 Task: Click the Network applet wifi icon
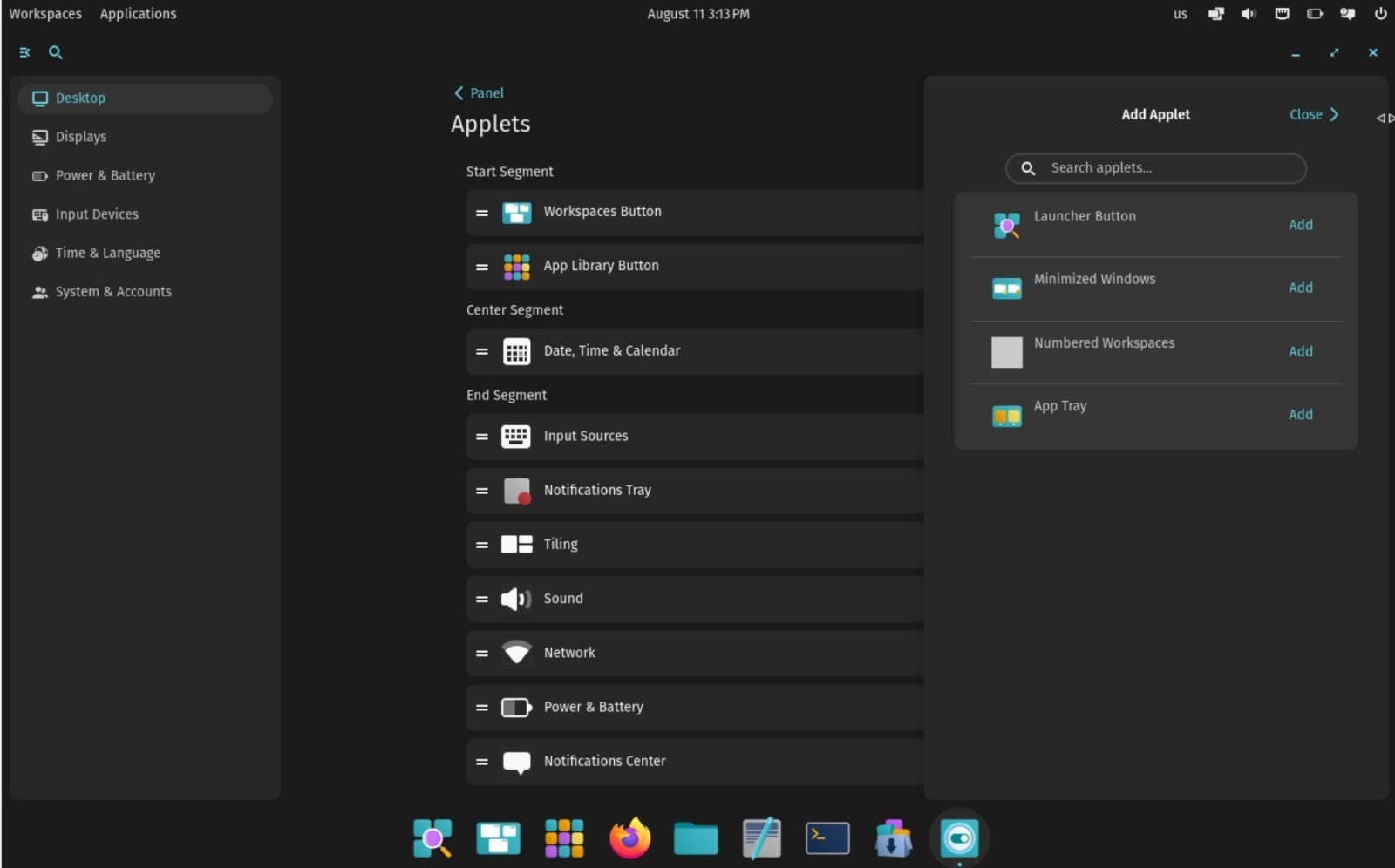[x=516, y=653]
